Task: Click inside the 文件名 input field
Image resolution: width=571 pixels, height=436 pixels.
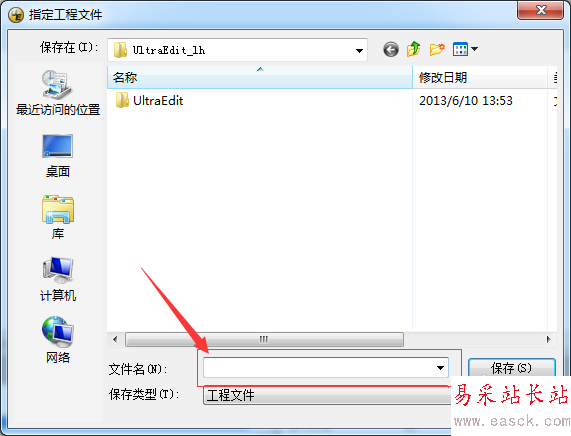Action: pyautogui.click(x=319, y=368)
